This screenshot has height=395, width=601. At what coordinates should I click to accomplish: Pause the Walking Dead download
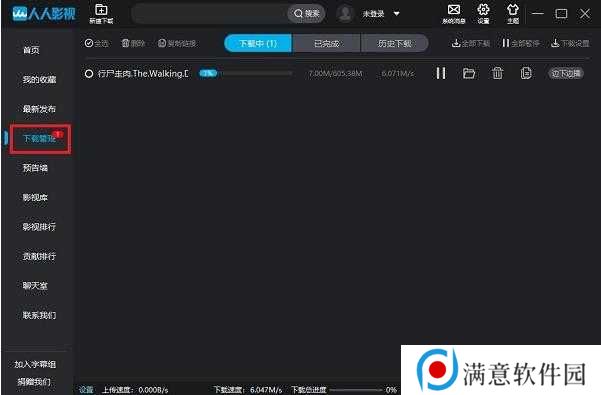coord(441,73)
